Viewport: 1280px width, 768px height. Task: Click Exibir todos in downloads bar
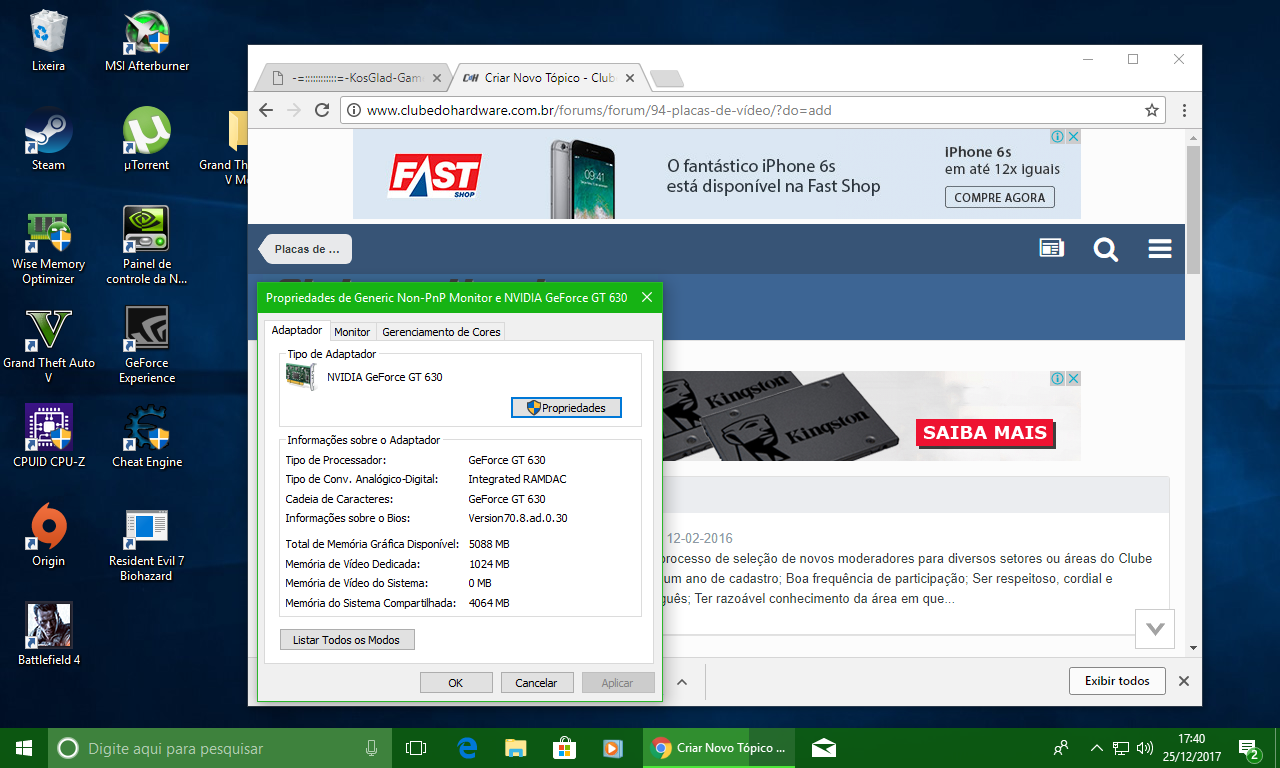[1117, 681]
